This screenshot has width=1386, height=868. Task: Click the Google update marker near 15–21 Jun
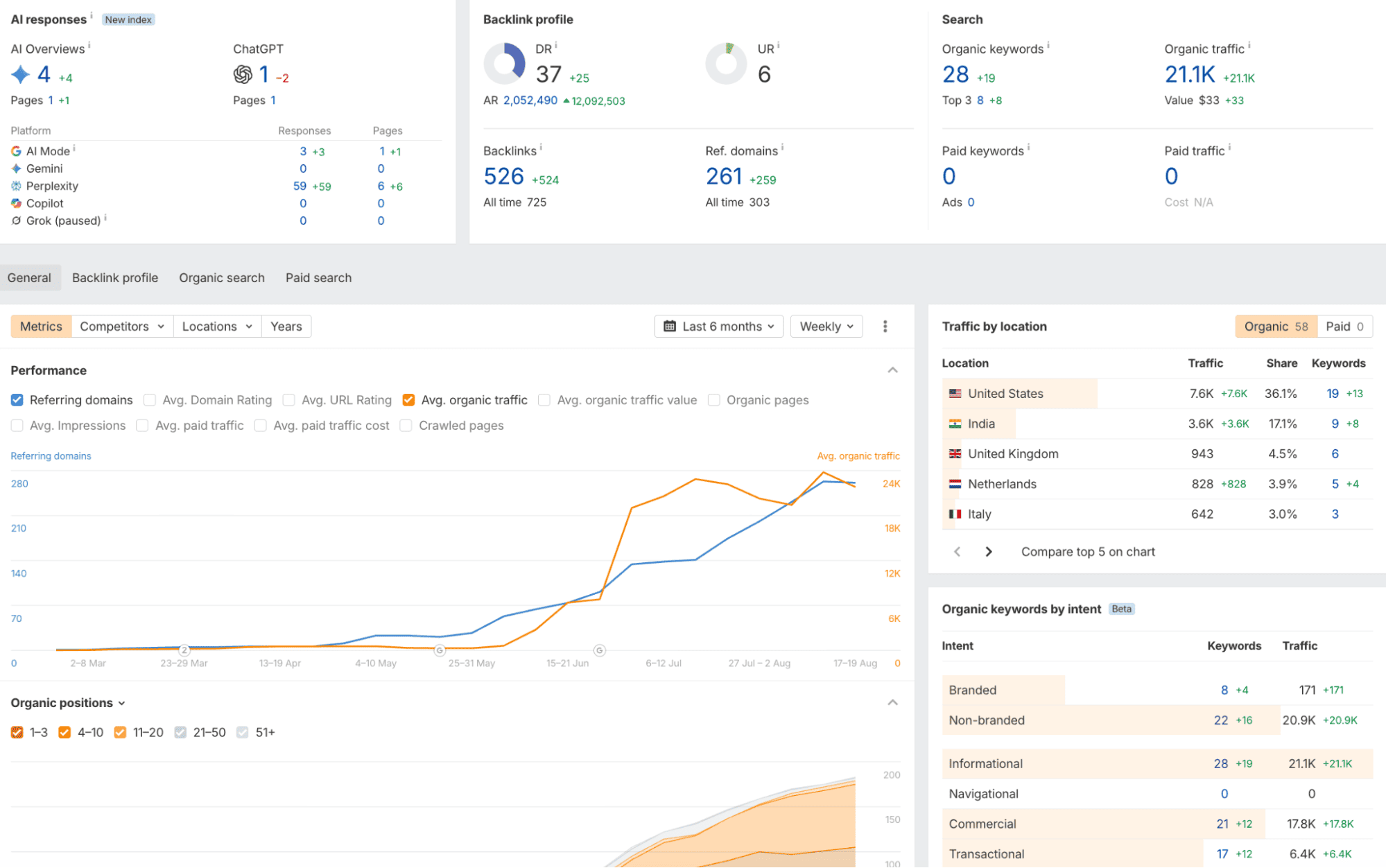click(x=600, y=650)
